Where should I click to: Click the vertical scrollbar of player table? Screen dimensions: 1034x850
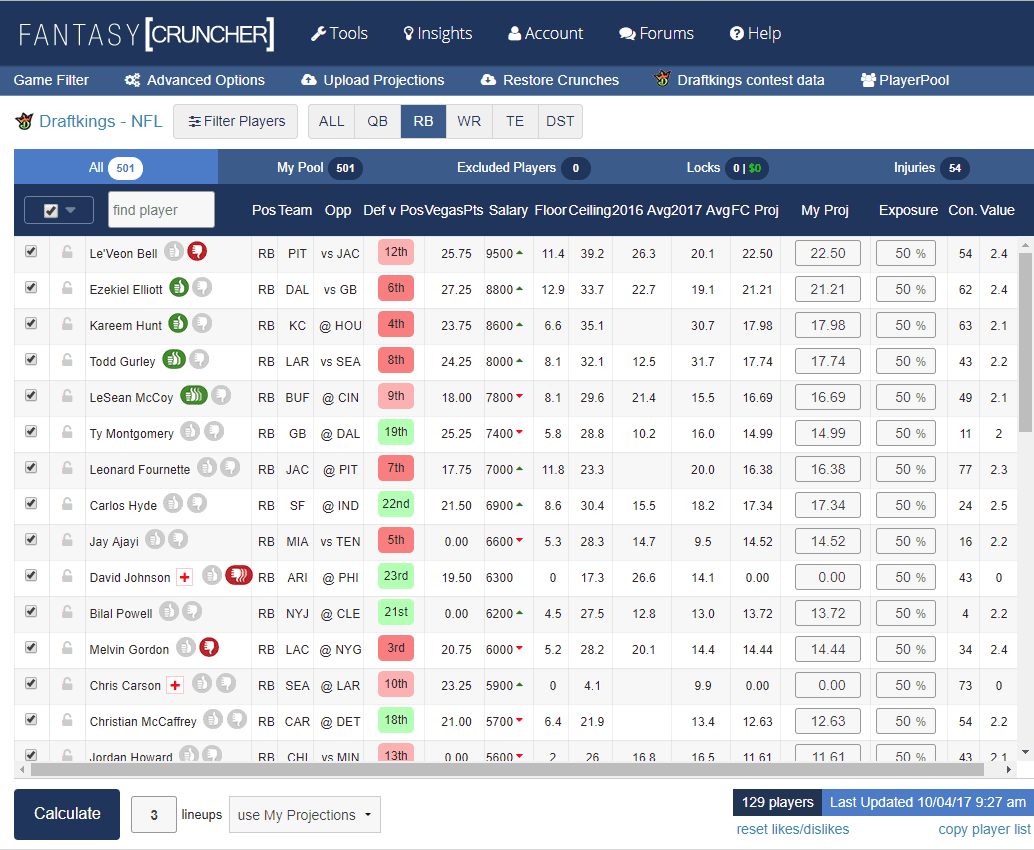coord(1025,343)
